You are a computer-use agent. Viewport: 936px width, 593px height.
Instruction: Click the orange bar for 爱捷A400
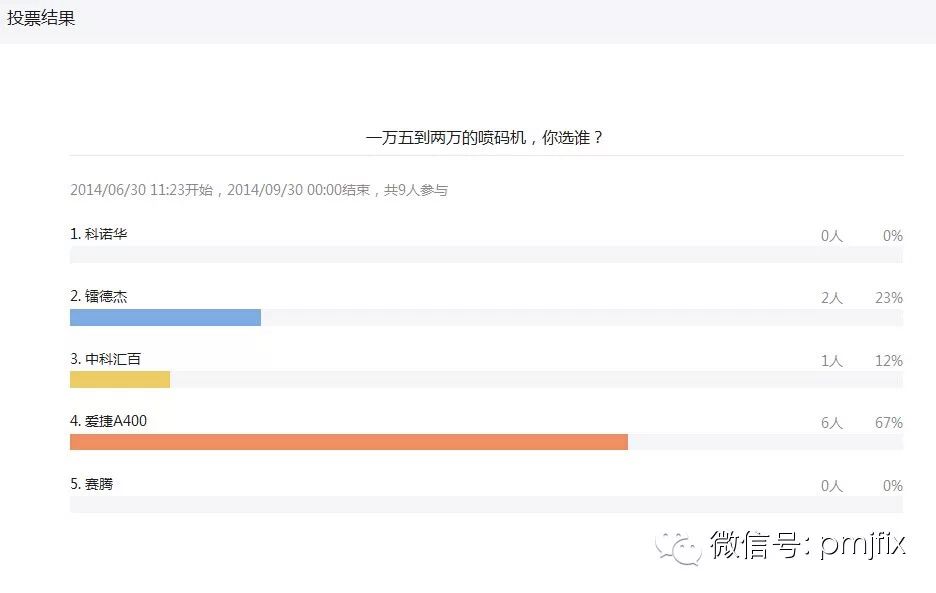pyautogui.click(x=349, y=442)
